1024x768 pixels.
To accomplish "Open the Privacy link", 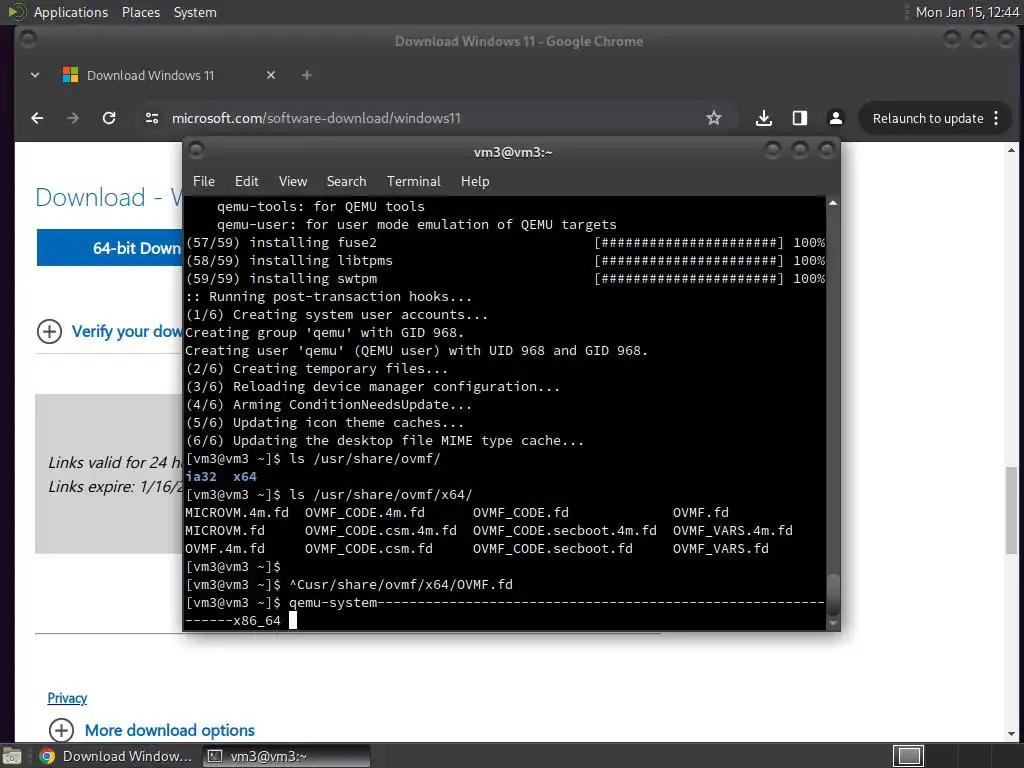I will tap(67, 698).
